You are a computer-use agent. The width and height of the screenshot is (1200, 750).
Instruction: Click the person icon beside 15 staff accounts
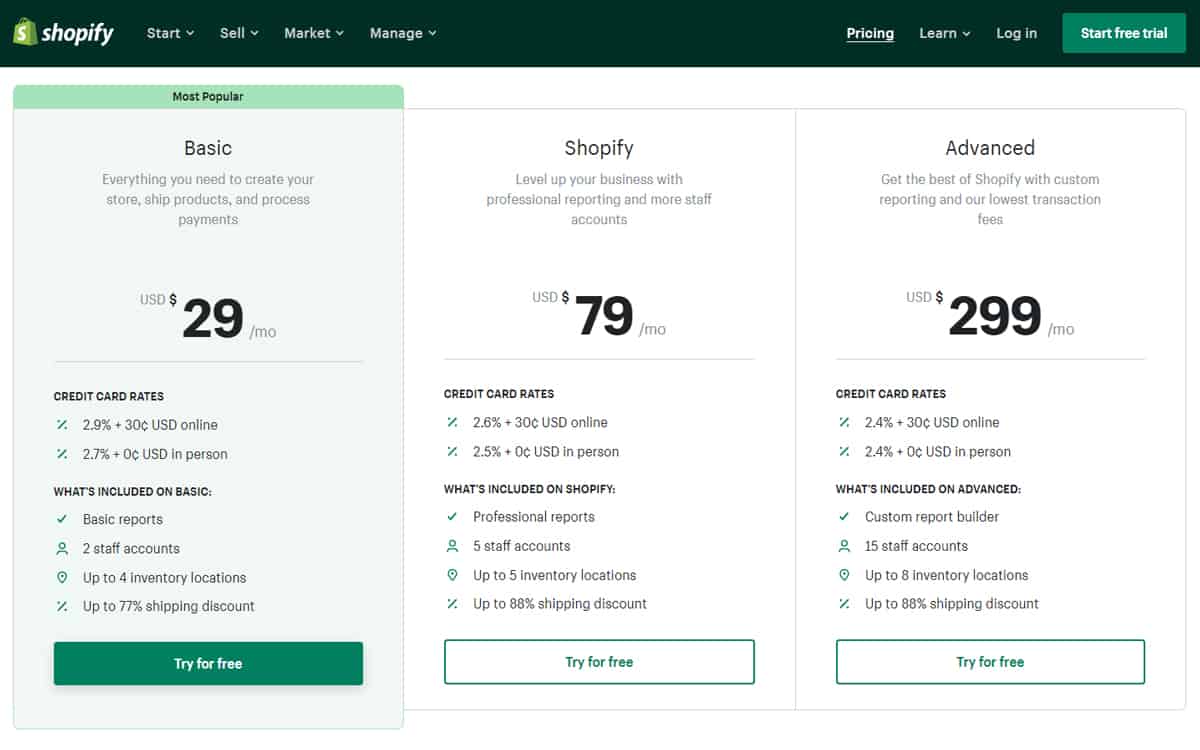844,546
